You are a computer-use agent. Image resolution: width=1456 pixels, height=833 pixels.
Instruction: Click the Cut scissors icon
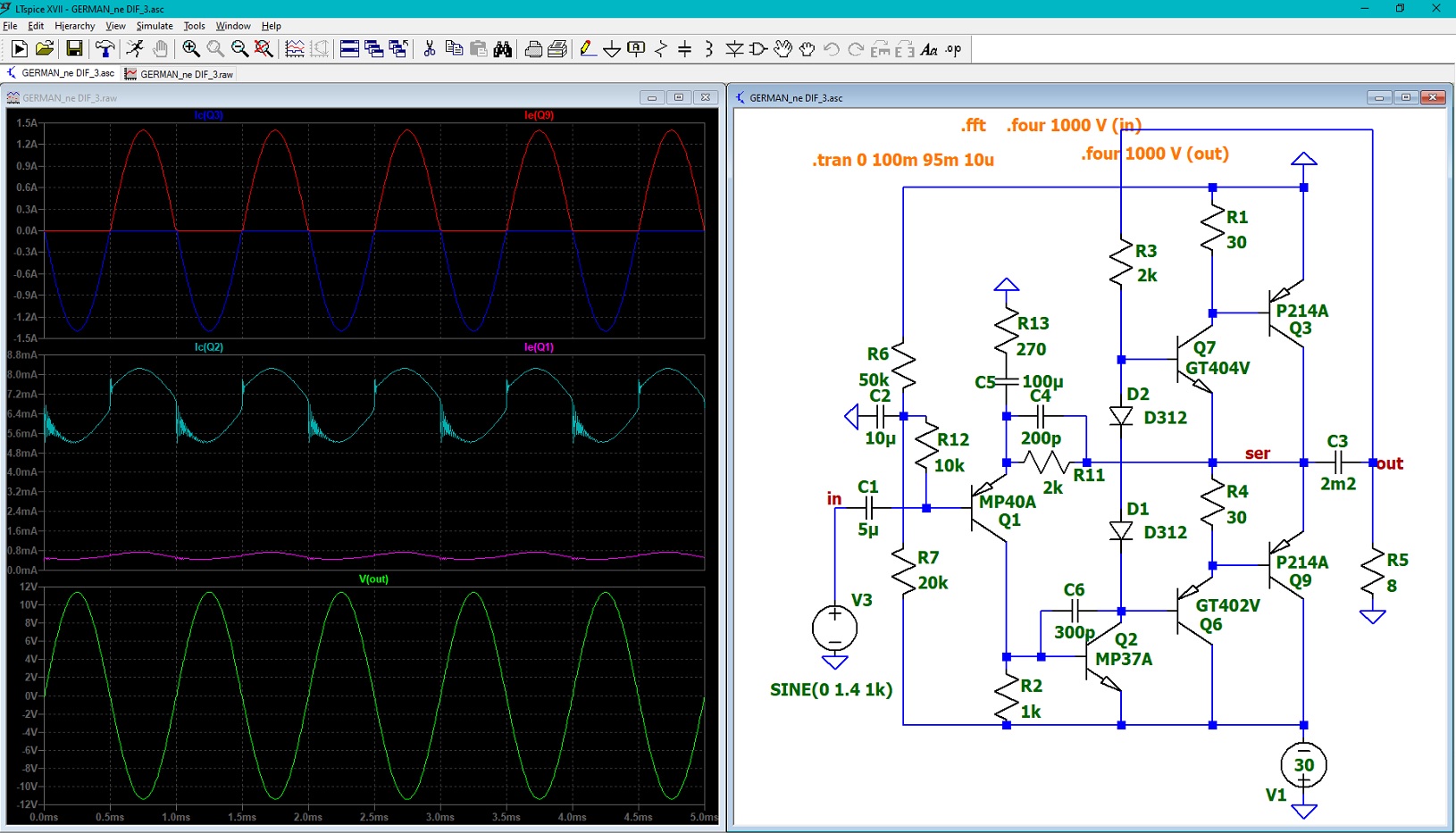pos(430,49)
